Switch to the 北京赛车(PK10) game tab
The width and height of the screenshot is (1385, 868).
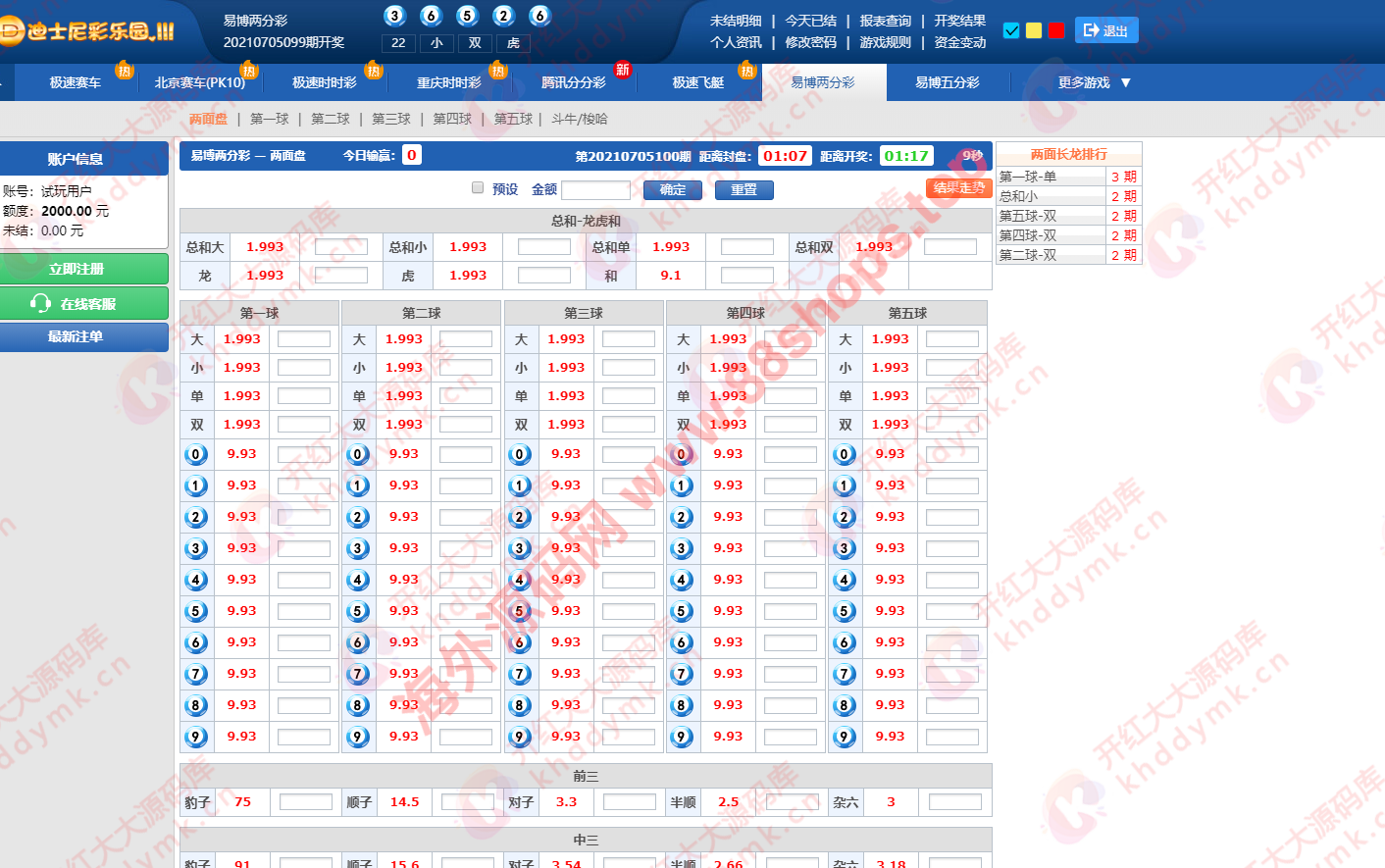pyautogui.click(x=199, y=82)
